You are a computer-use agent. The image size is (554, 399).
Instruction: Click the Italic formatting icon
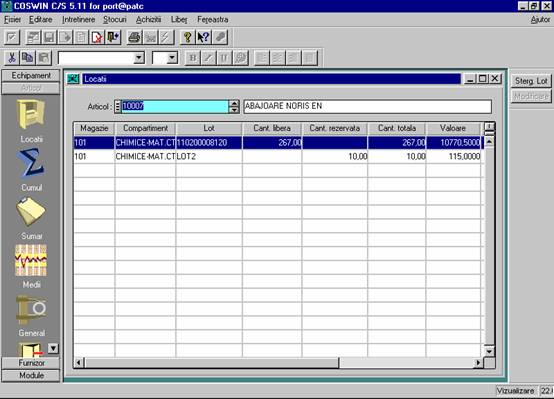(x=208, y=58)
